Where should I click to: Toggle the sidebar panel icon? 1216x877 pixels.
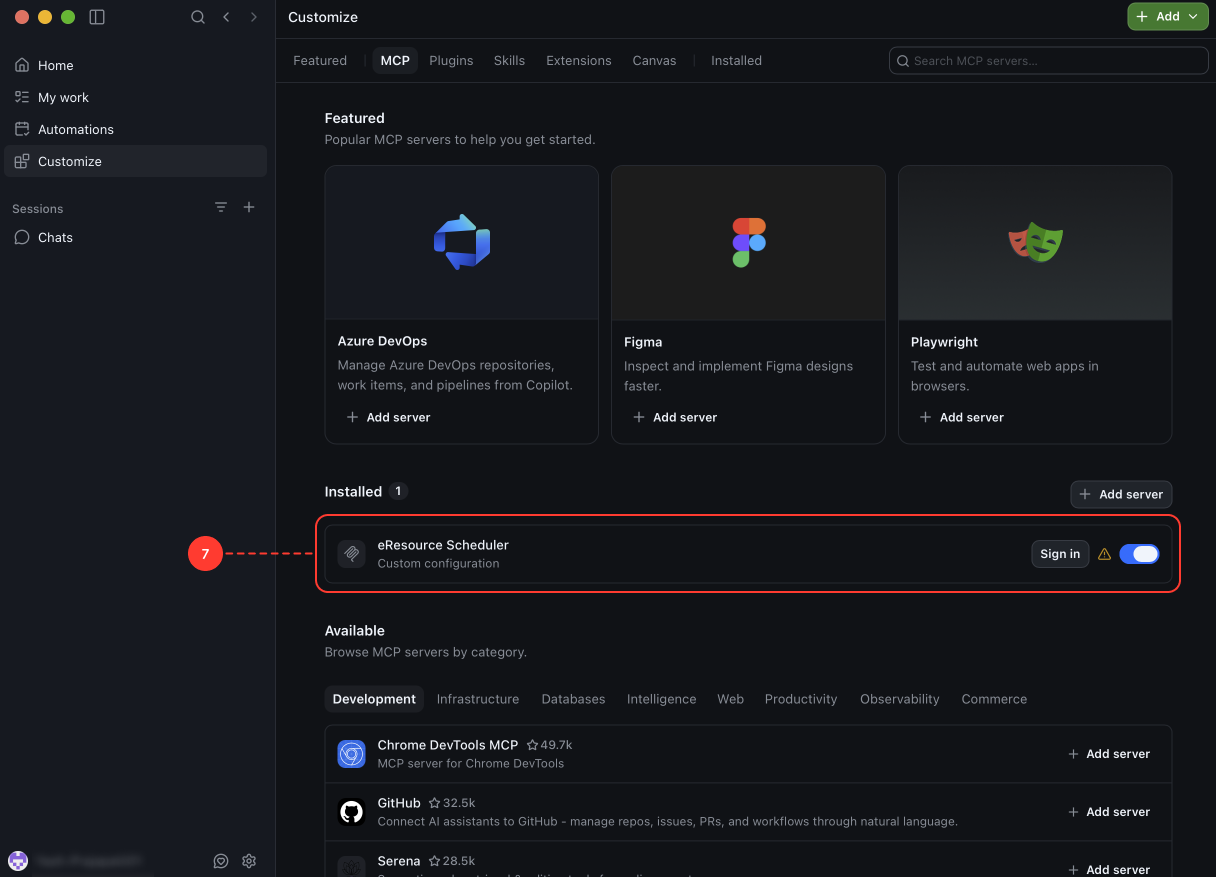97,17
